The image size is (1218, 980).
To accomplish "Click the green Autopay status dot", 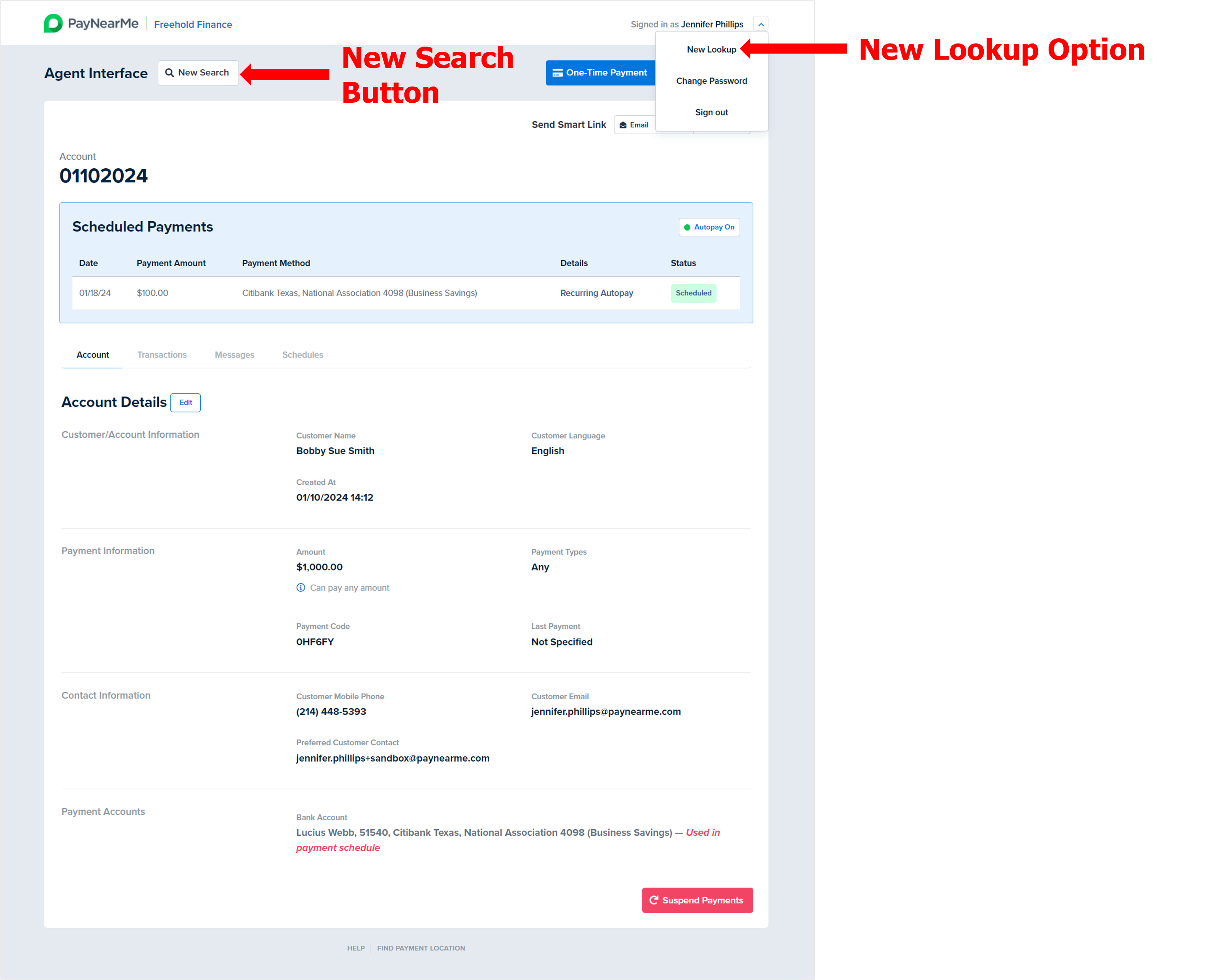I will pos(687,227).
